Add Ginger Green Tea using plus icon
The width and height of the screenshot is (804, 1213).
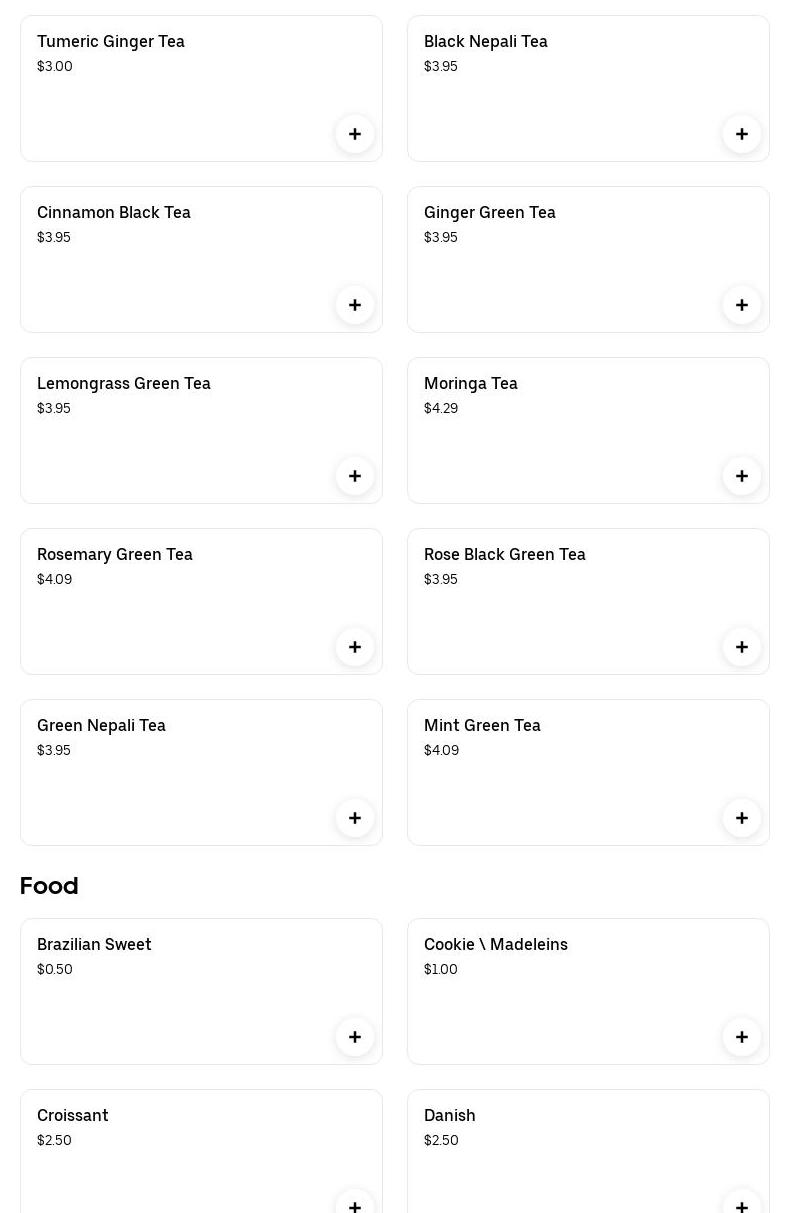coord(742,305)
